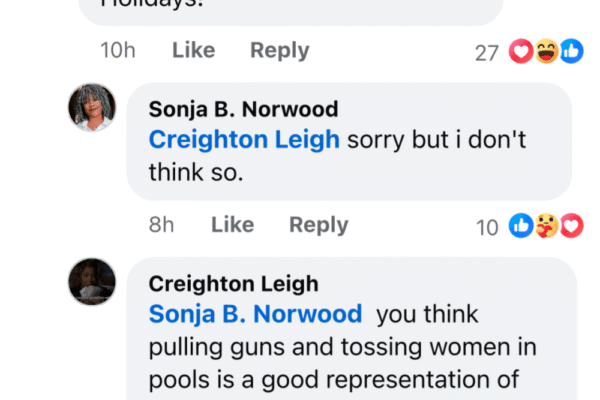Viewport: 600px width, 400px height.
Task: Click the blue thumbs-up icon beside 10
Action: [x=522, y=227]
